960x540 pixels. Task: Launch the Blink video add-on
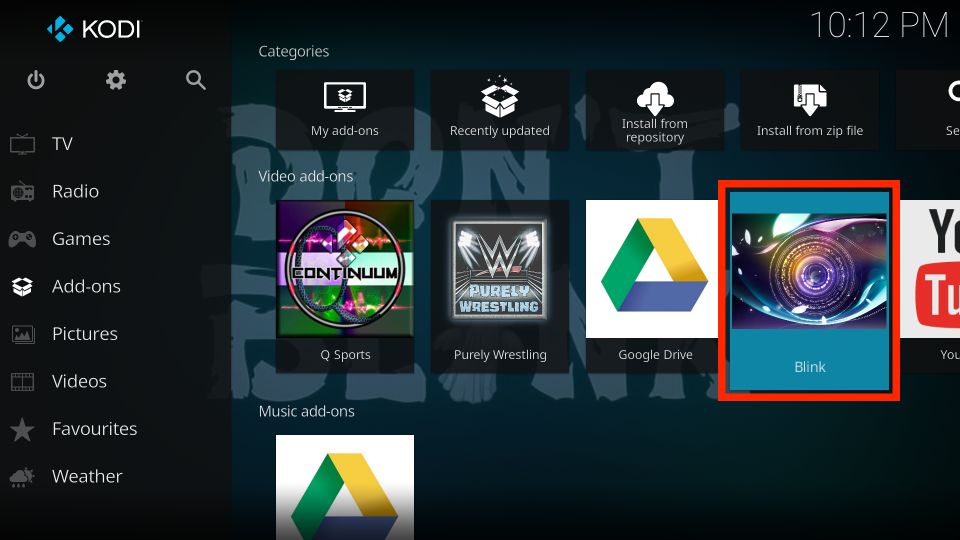(x=809, y=291)
